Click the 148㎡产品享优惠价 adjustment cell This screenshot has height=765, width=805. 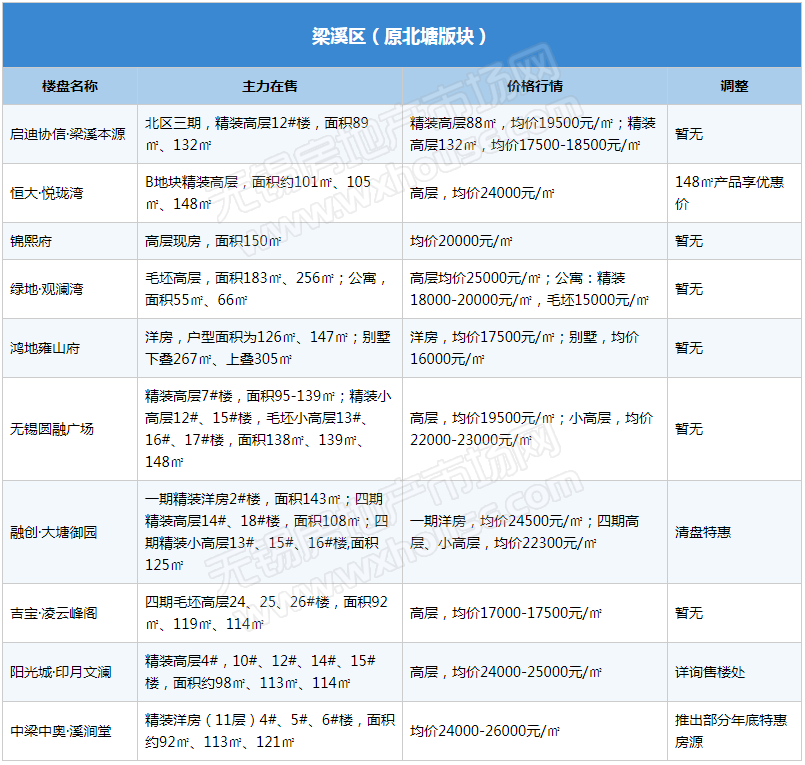tap(729, 193)
